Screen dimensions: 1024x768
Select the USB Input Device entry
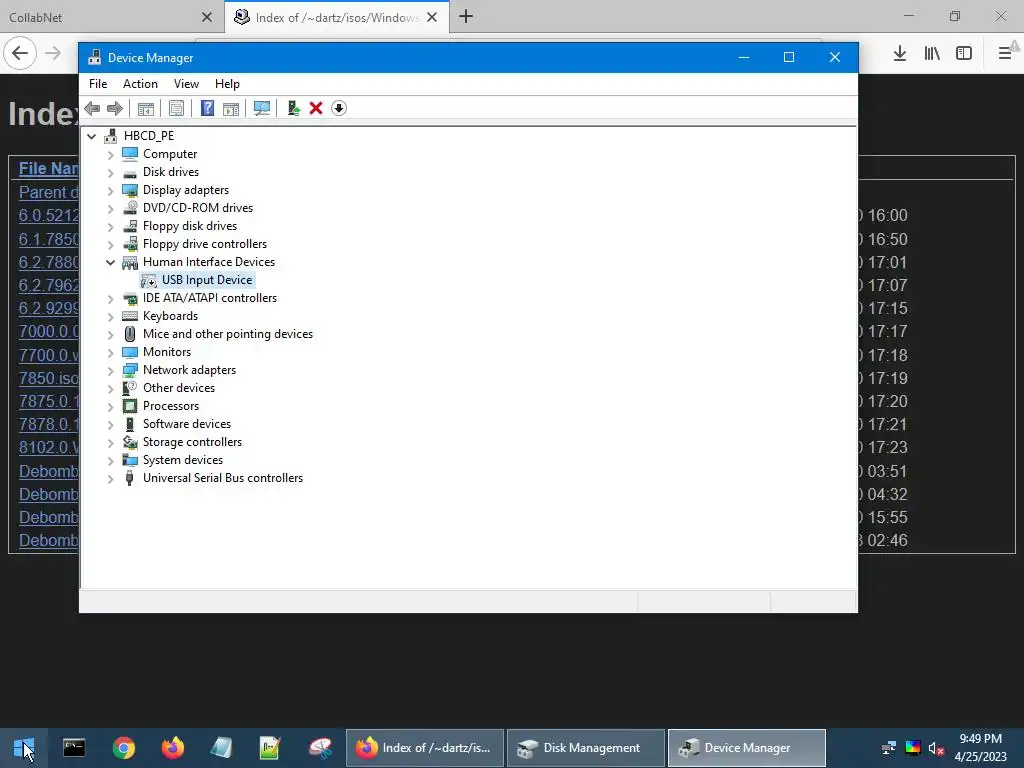[x=207, y=280]
